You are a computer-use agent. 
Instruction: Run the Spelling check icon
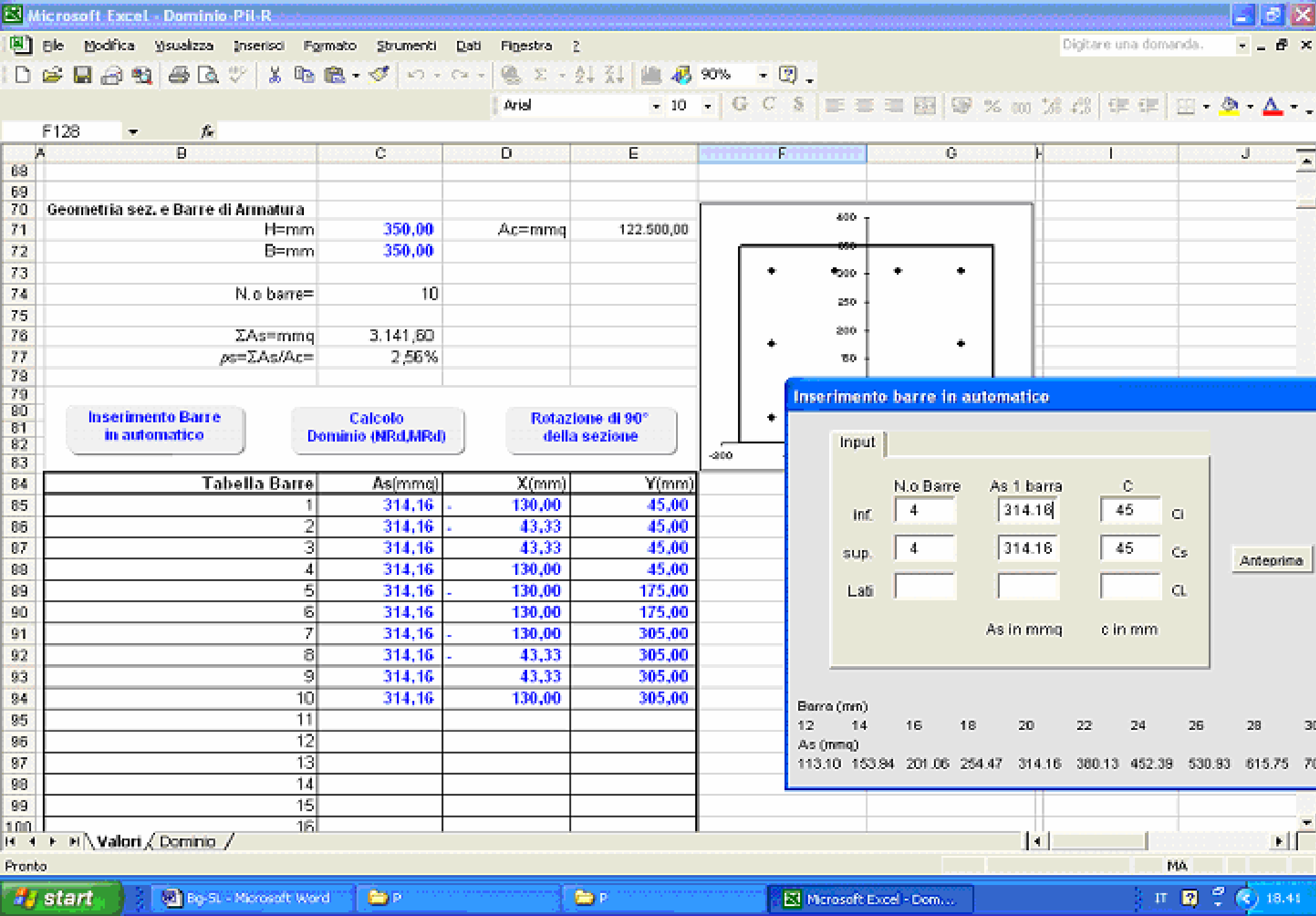coord(237,75)
